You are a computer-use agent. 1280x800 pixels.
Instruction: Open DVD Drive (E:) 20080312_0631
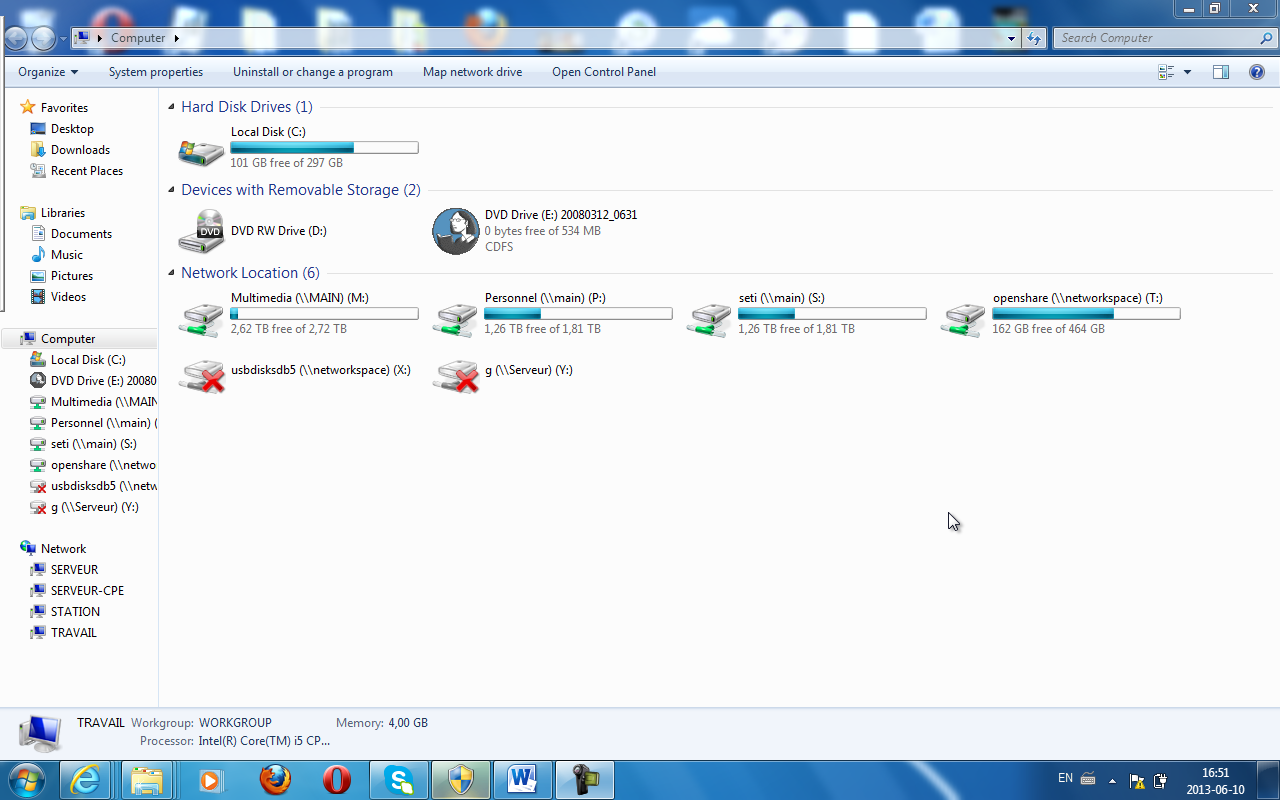[x=456, y=231]
